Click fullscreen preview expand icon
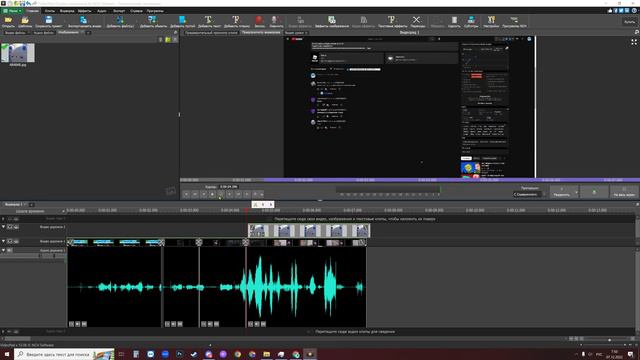The width and height of the screenshot is (640, 360). (634, 42)
